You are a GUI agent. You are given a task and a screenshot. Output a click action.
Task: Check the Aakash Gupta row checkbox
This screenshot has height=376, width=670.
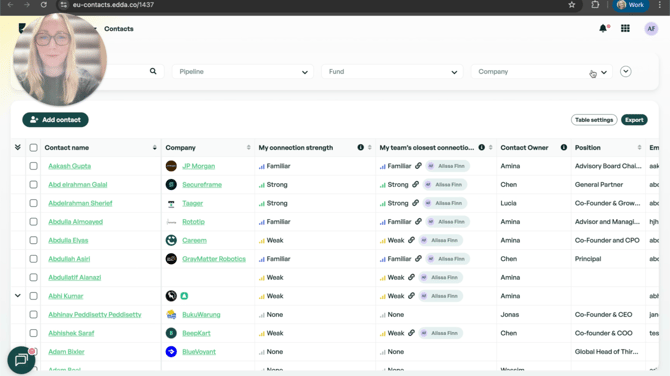[x=33, y=166]
